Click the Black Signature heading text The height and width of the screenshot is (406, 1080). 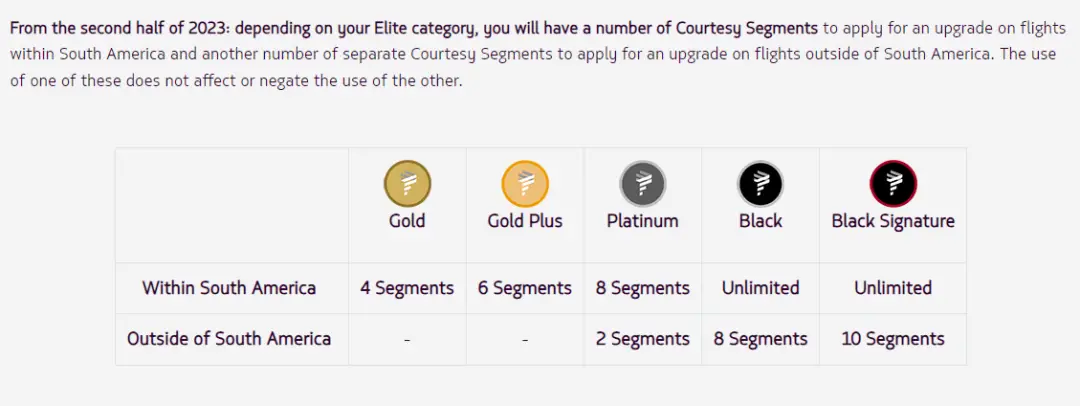[893, 221]
